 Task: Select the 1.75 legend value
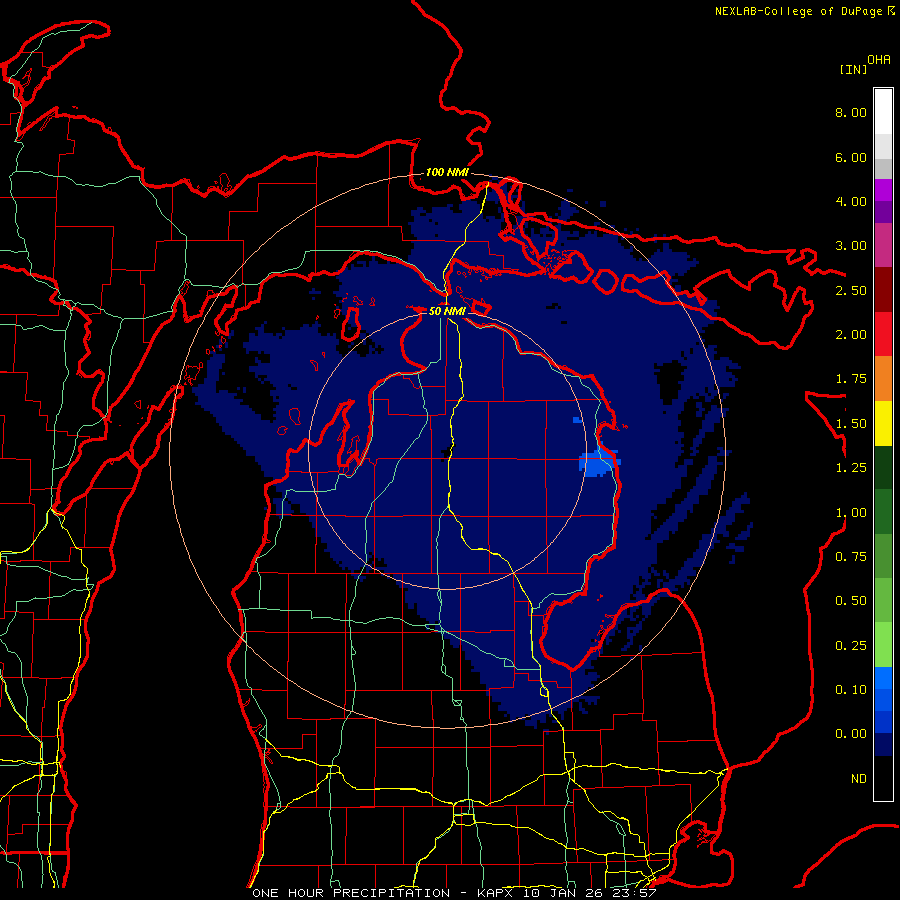click(851, 379)
